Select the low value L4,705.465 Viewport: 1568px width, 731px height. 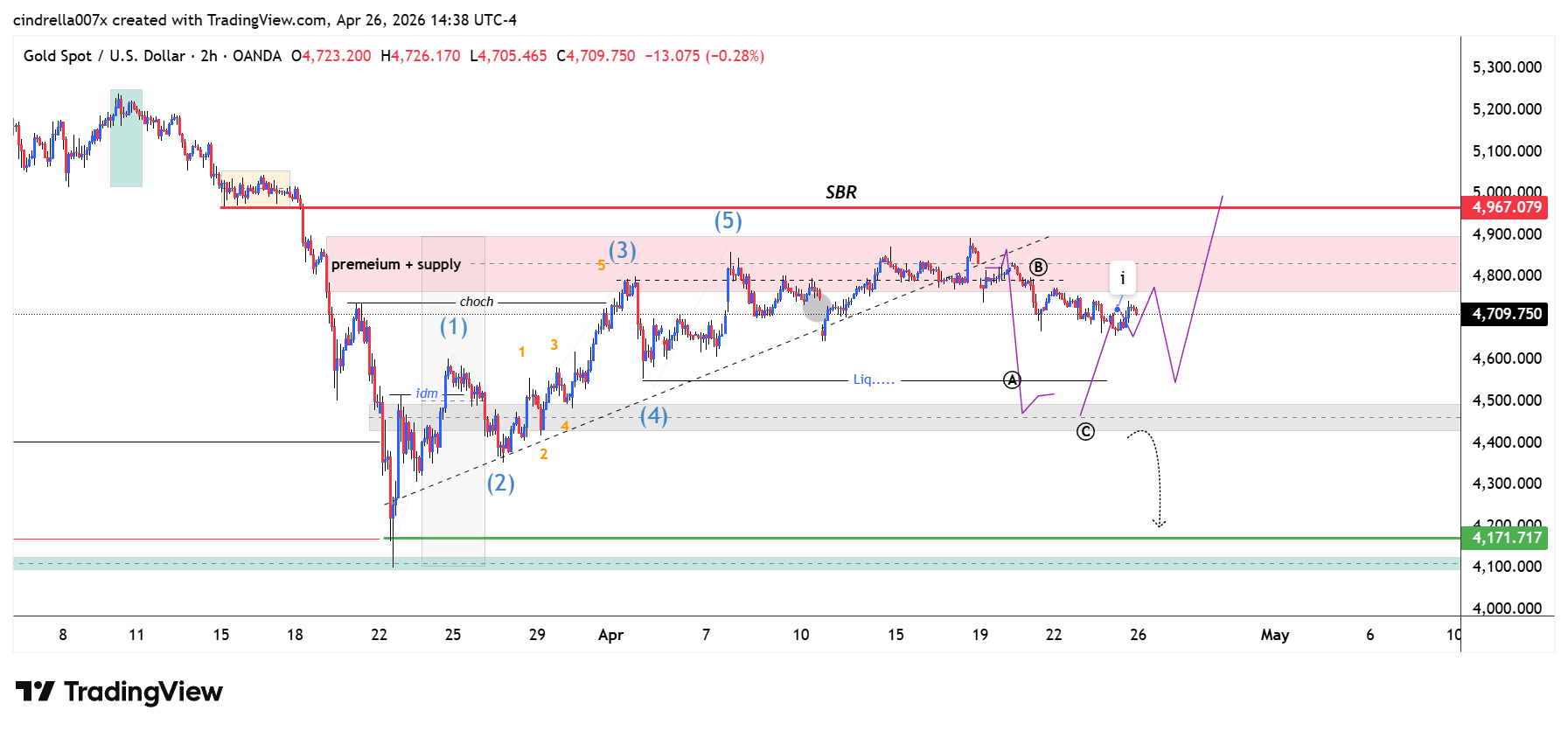click(508, 56)
